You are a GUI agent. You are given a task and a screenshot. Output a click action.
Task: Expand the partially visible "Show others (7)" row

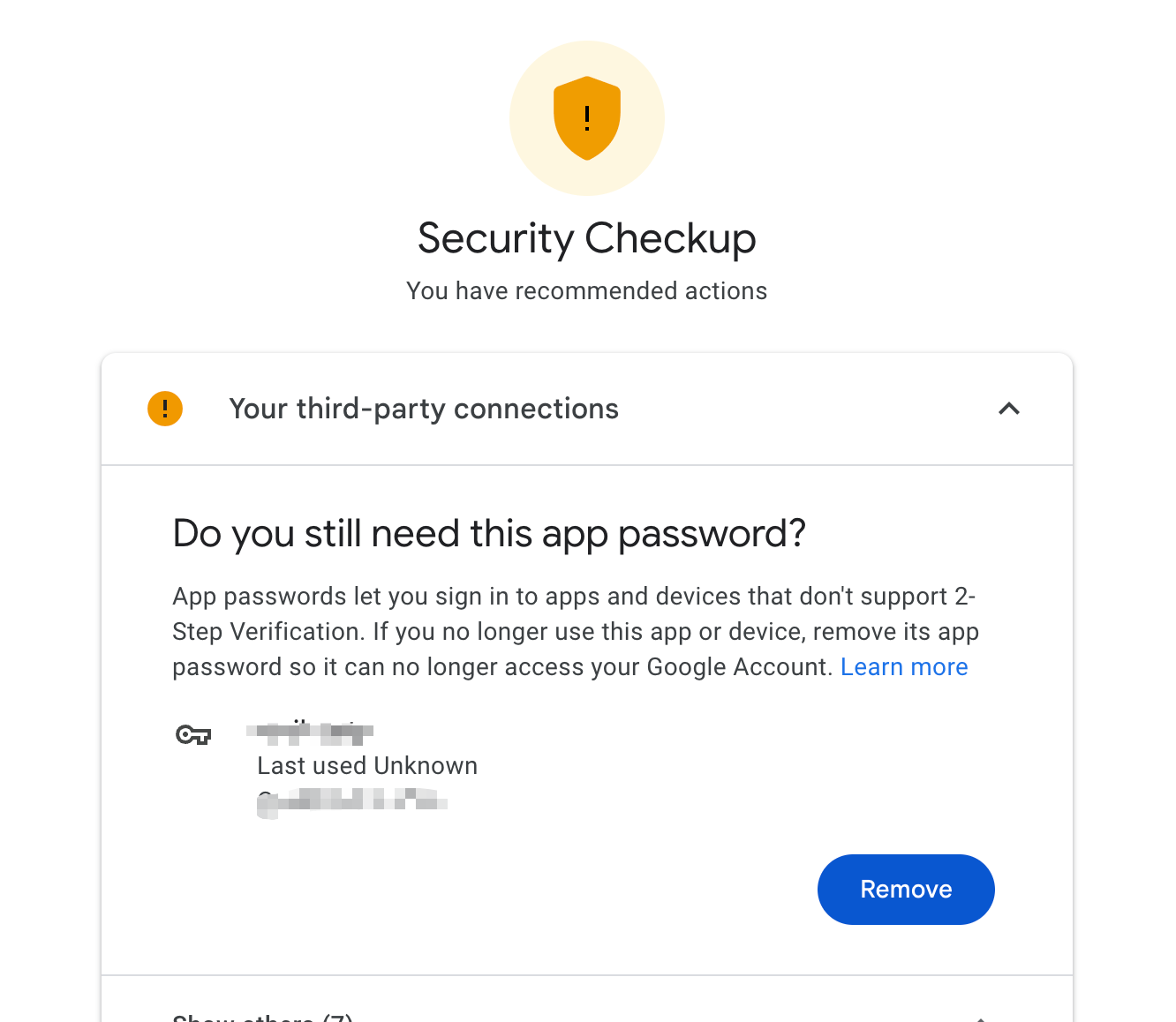(263, 1017)
